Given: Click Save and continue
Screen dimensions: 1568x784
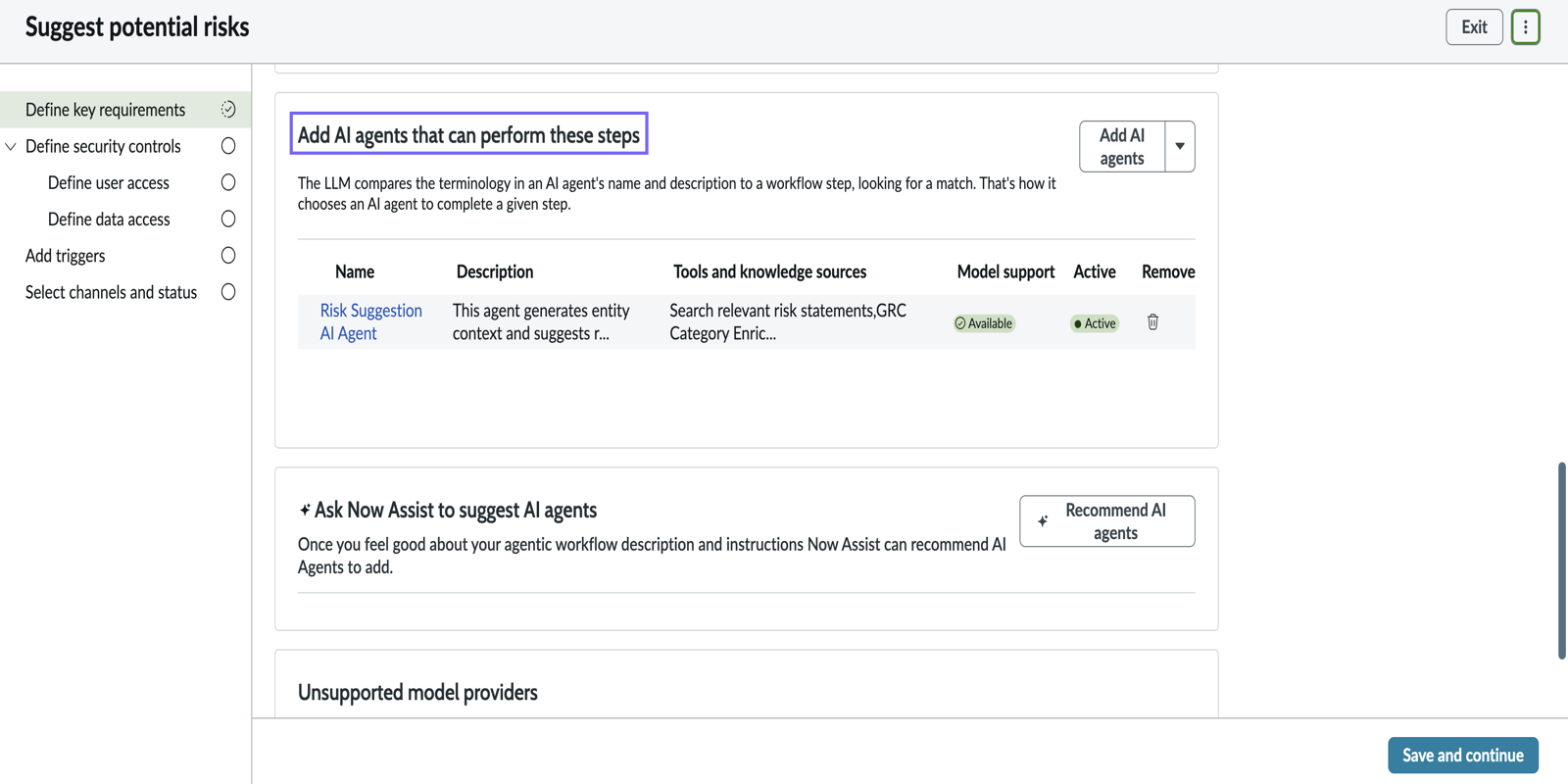Looking at the screenshot, I should (x=1463, y=756).
